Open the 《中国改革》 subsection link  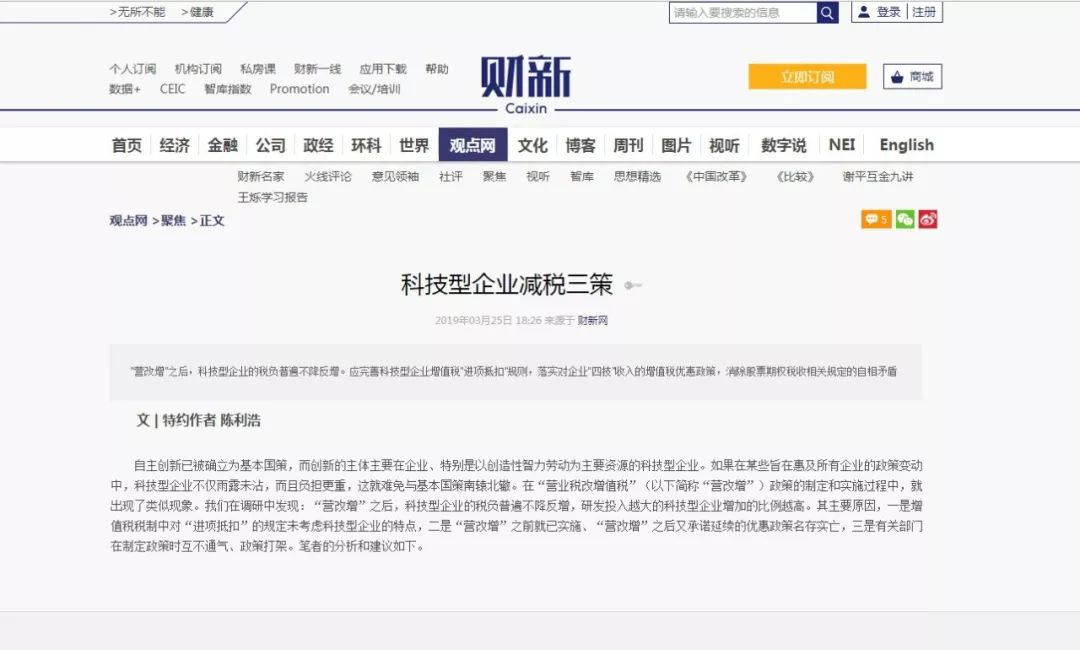pyautogui.click(x=718, y=176)
